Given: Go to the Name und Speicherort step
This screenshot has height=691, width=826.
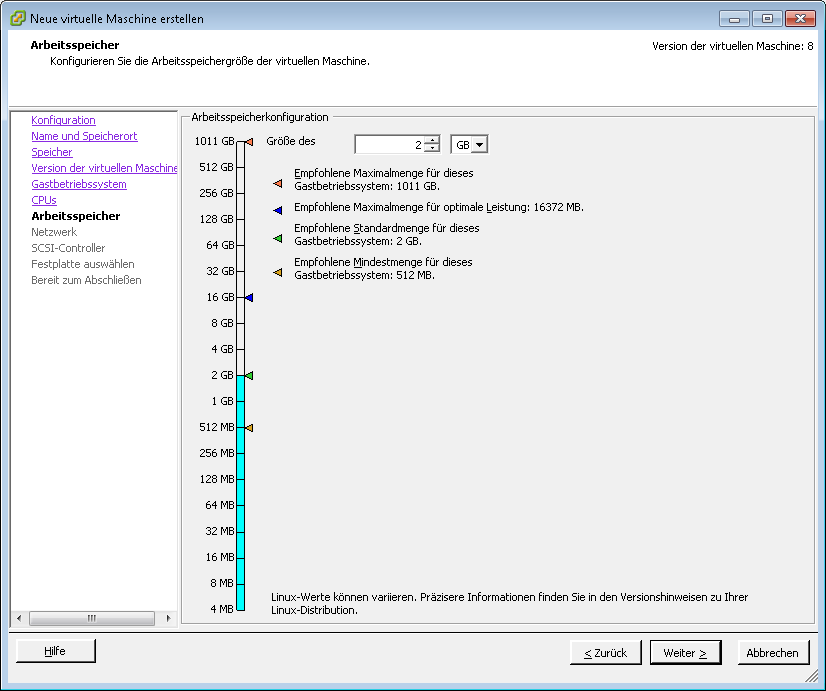Looking at the screenshot, I should tap(84, 136).
